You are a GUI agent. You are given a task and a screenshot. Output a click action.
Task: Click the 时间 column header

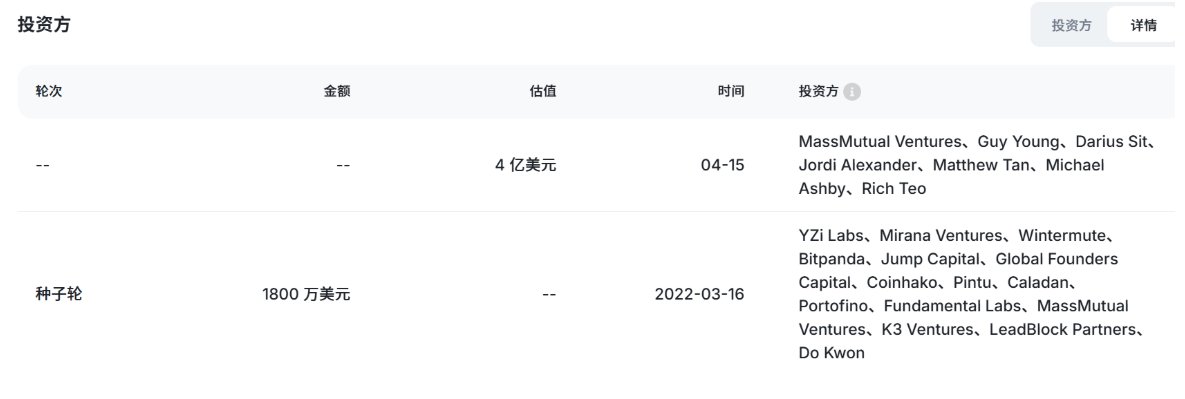731,91
